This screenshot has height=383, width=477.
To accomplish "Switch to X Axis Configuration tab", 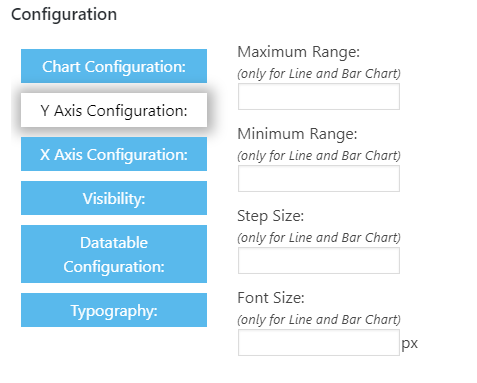I will [x=114, y=154].
